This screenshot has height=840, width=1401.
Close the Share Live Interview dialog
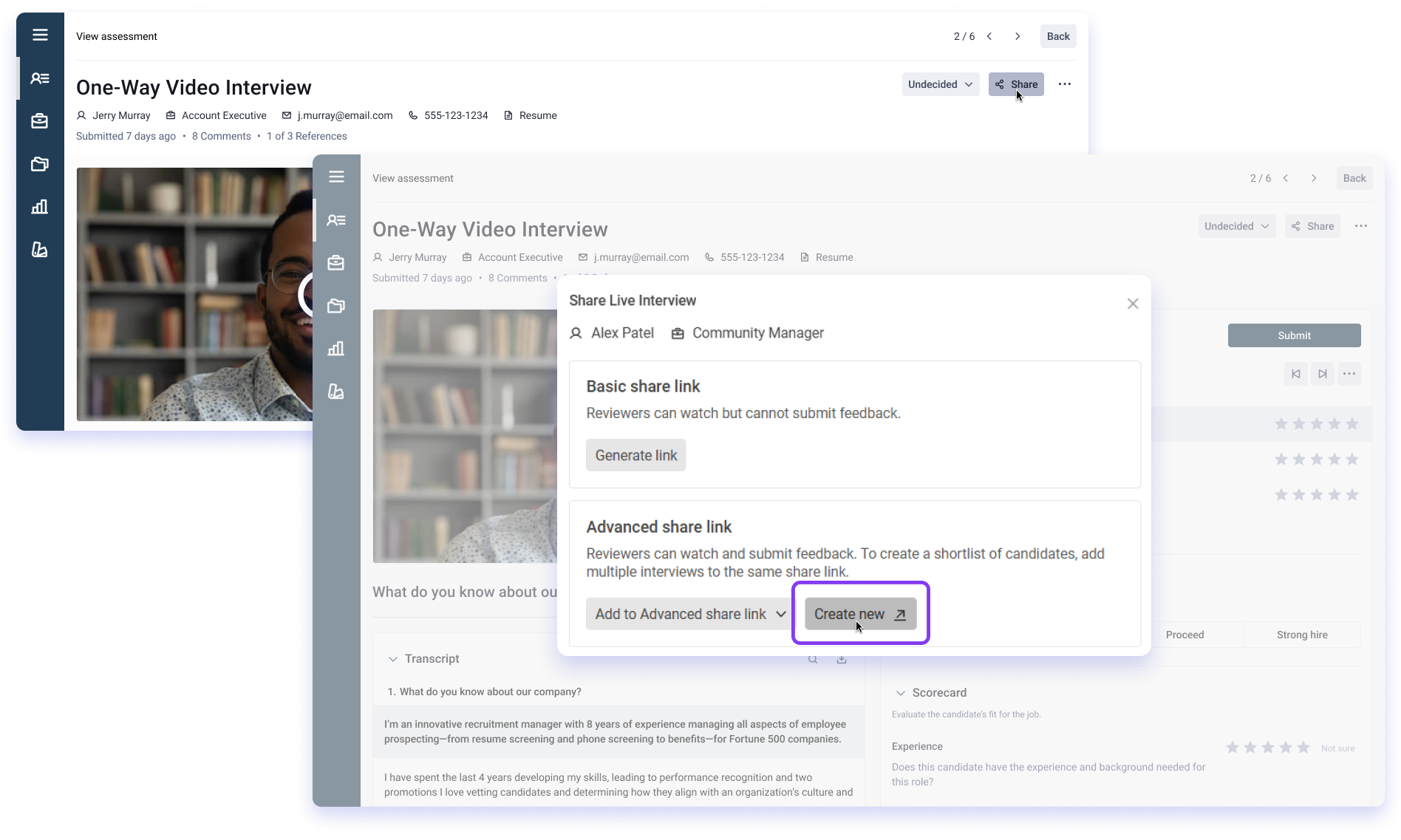pyautogui.click(x=1133, y=304)
